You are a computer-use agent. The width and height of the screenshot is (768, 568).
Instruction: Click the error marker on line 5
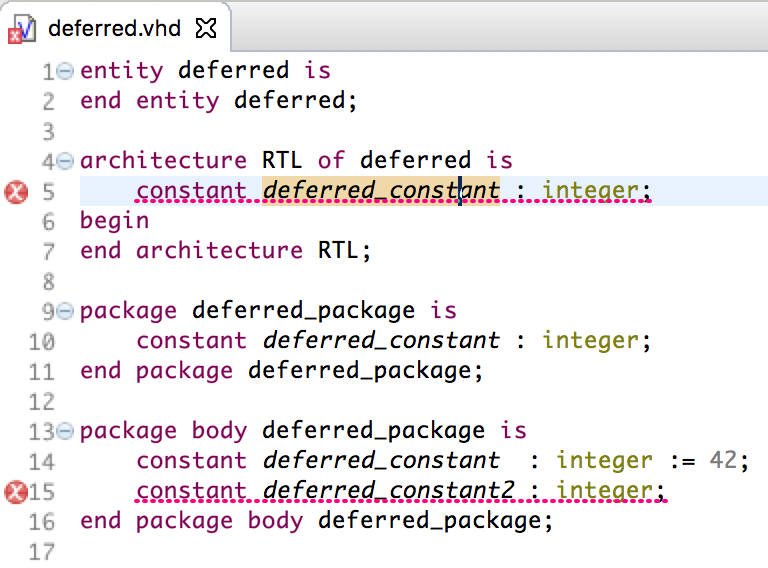click(16, 191)
